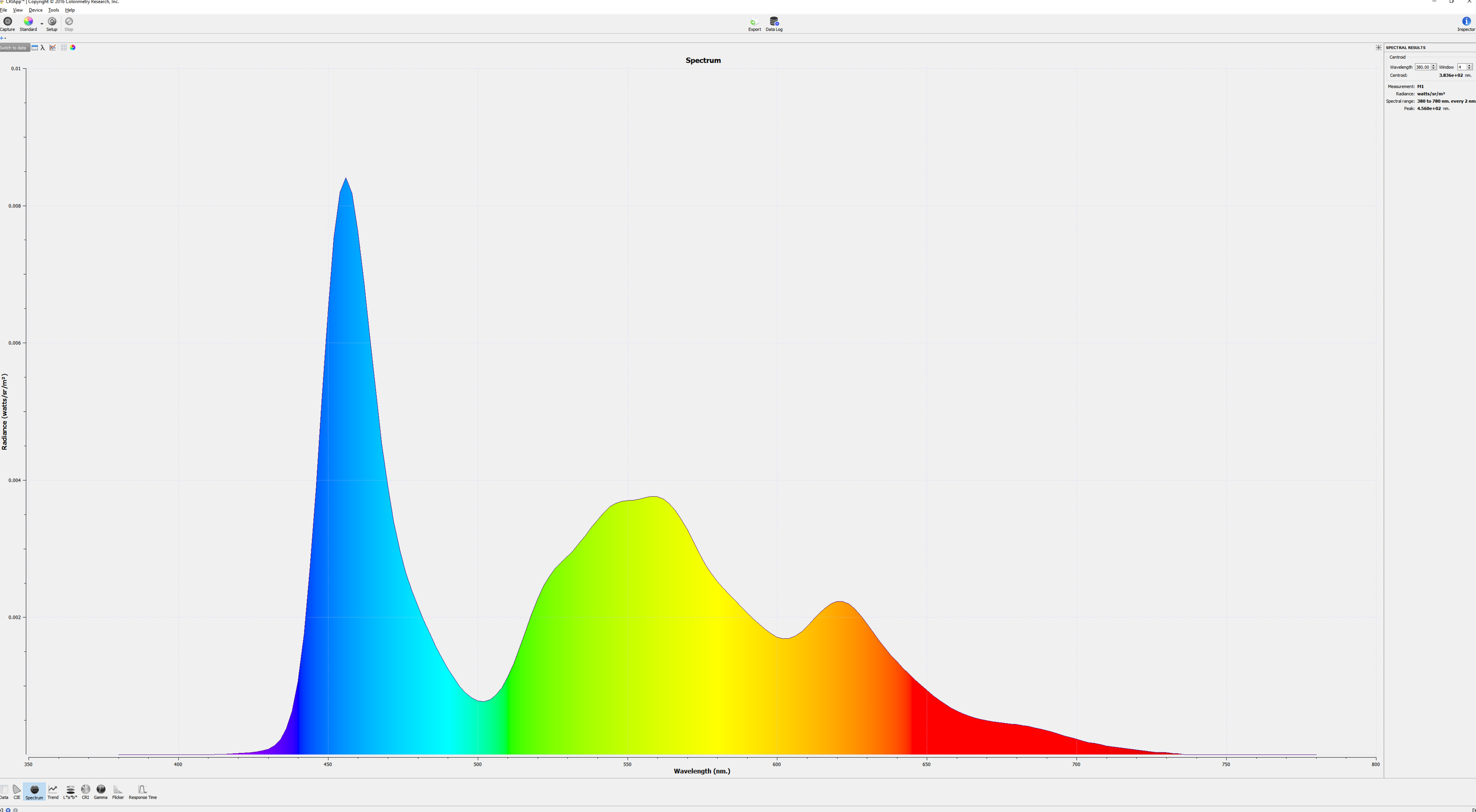Click the Capture shutter icon
The image size is (1476, 812).
tap(7, 22)
